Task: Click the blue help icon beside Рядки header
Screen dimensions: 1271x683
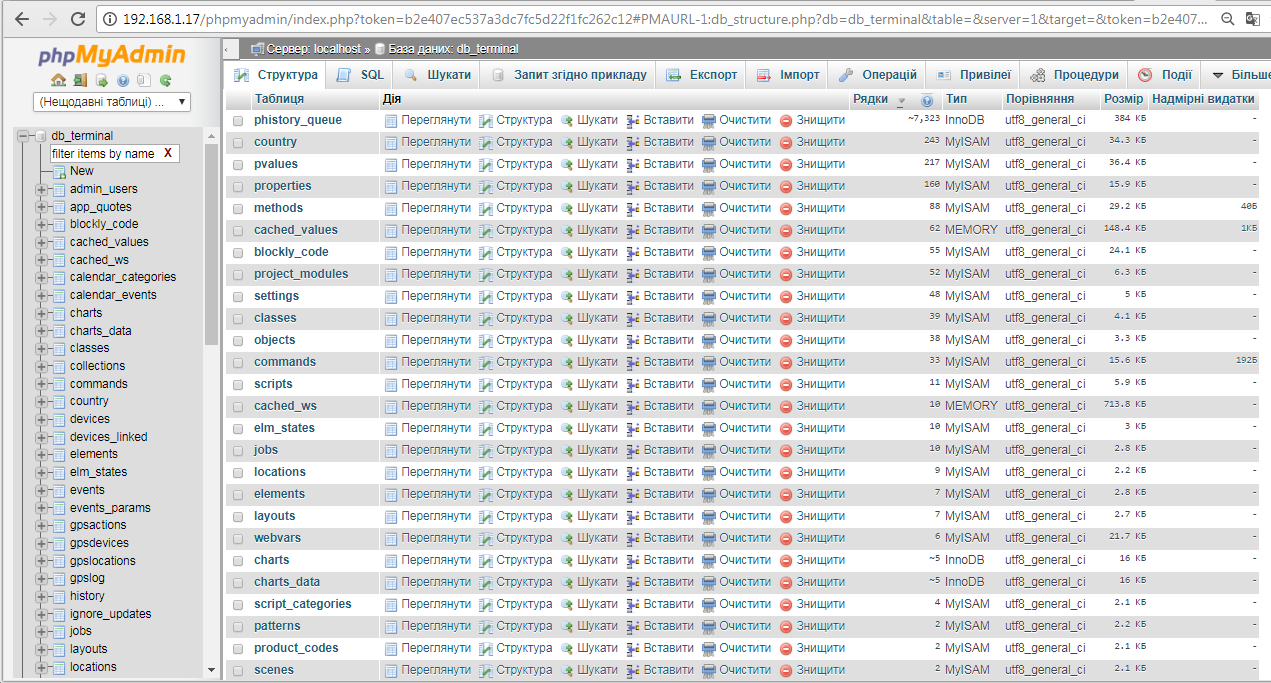Action: click(926, 99)
